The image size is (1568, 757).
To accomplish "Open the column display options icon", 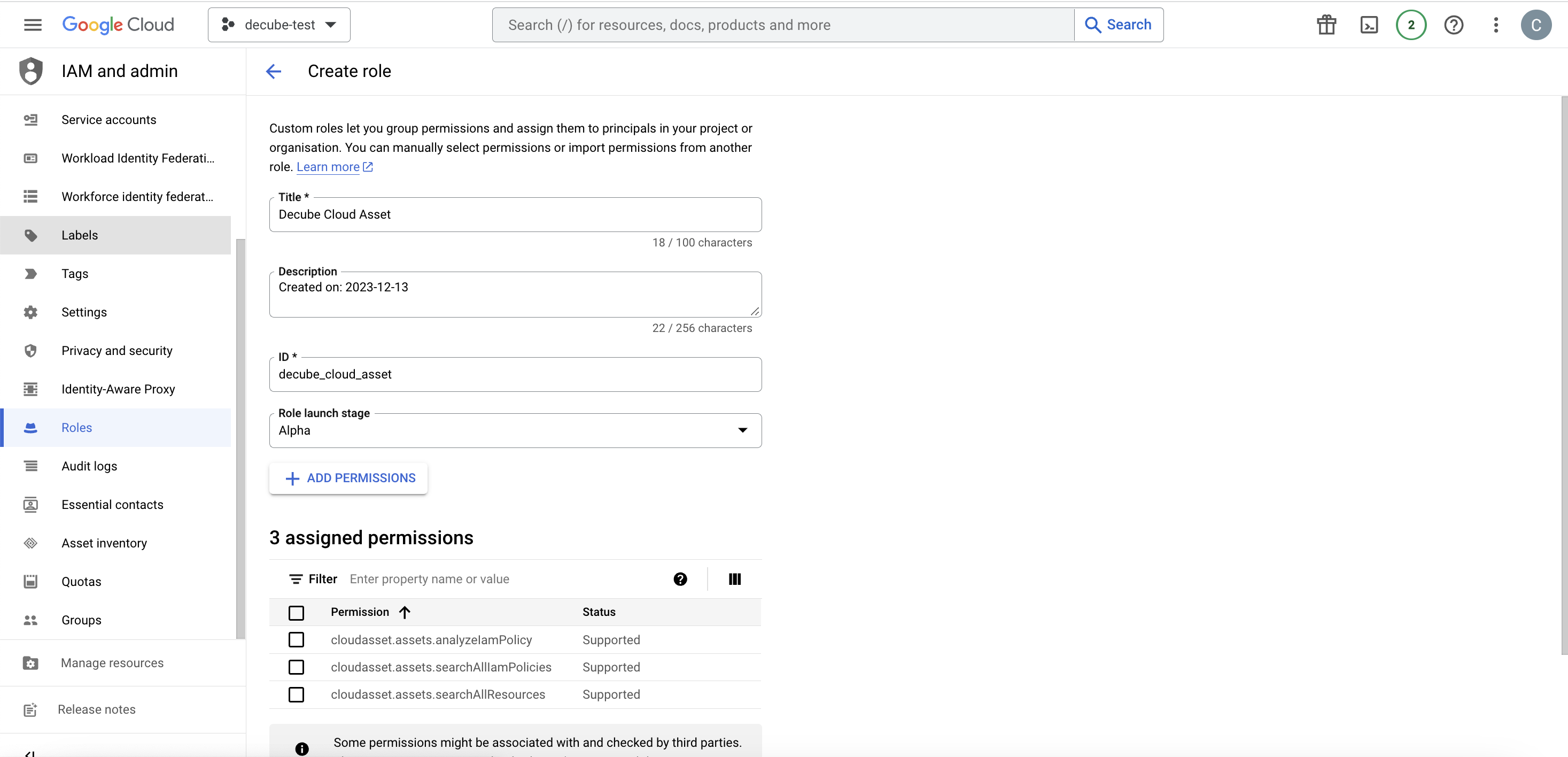I will [735, 579].
